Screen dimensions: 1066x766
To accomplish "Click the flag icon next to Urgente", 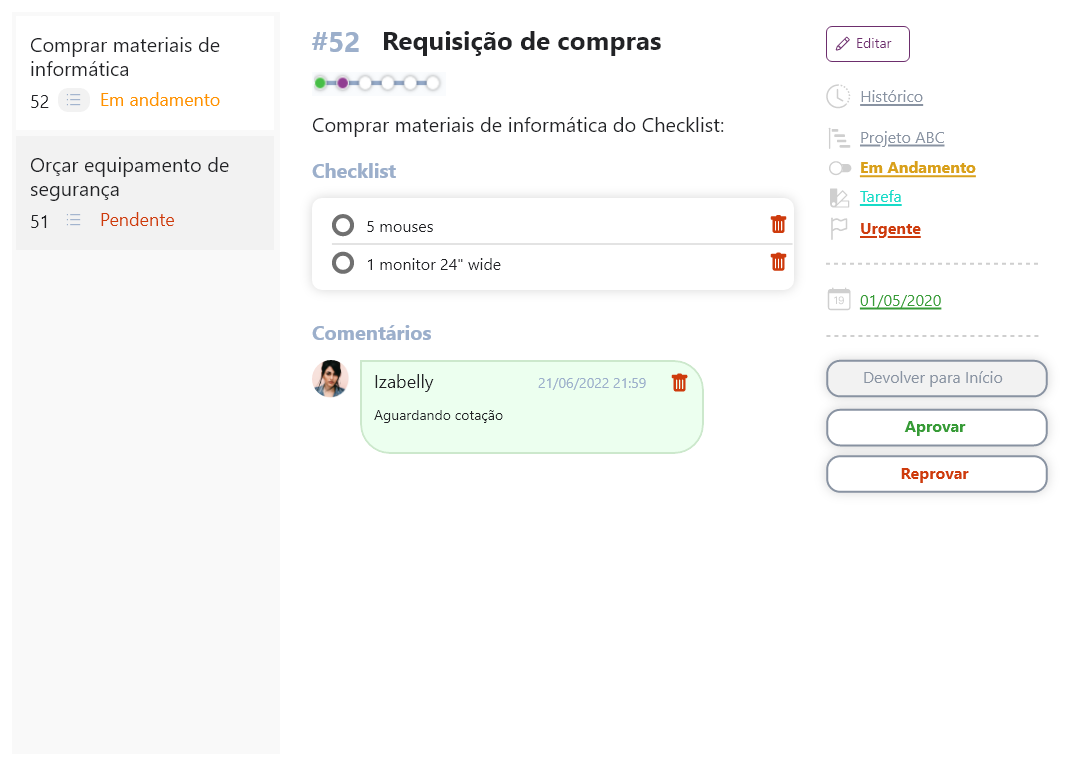I will [838, 229].
